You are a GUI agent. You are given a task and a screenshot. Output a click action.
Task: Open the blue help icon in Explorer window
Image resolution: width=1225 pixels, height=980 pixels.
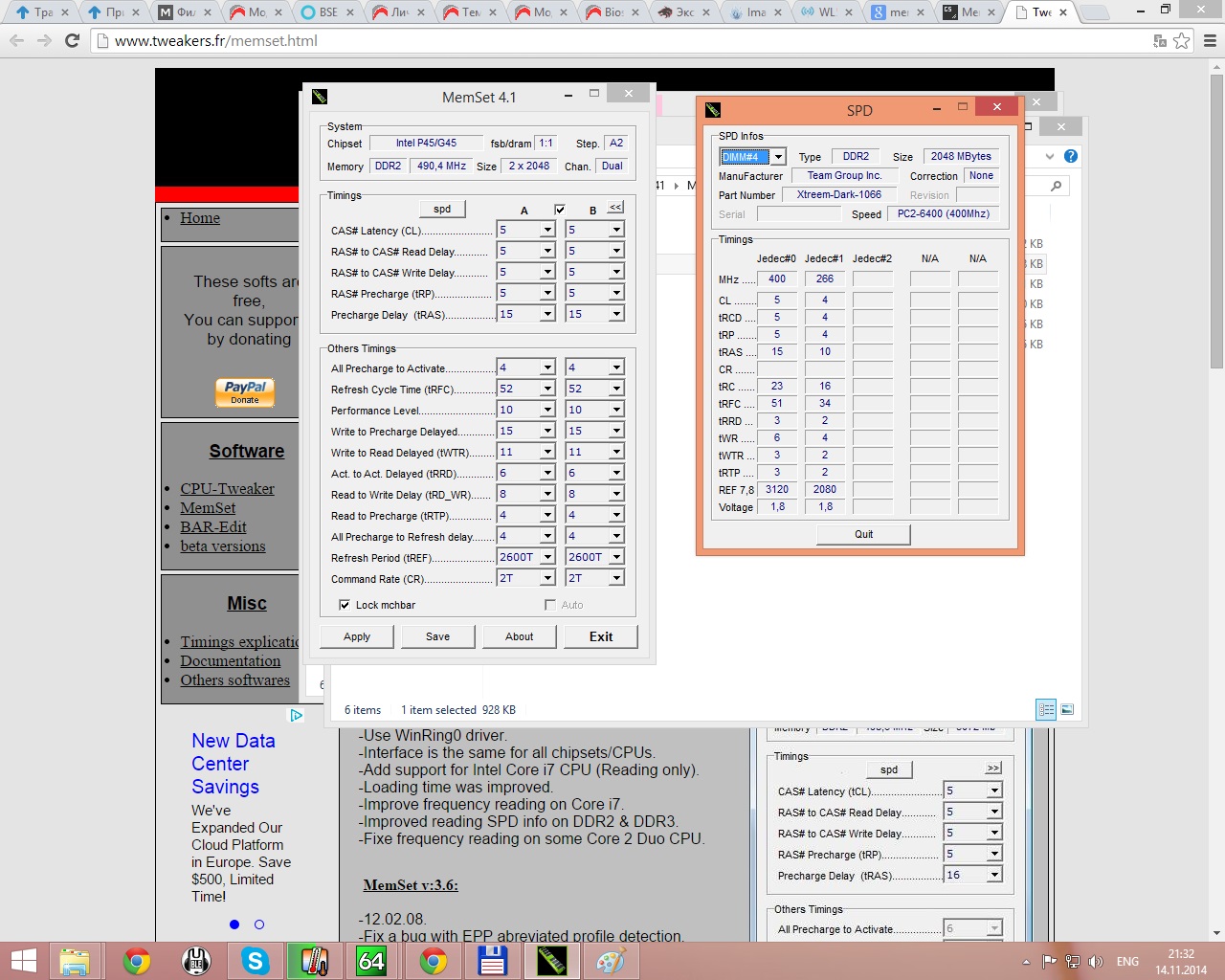1071,156
